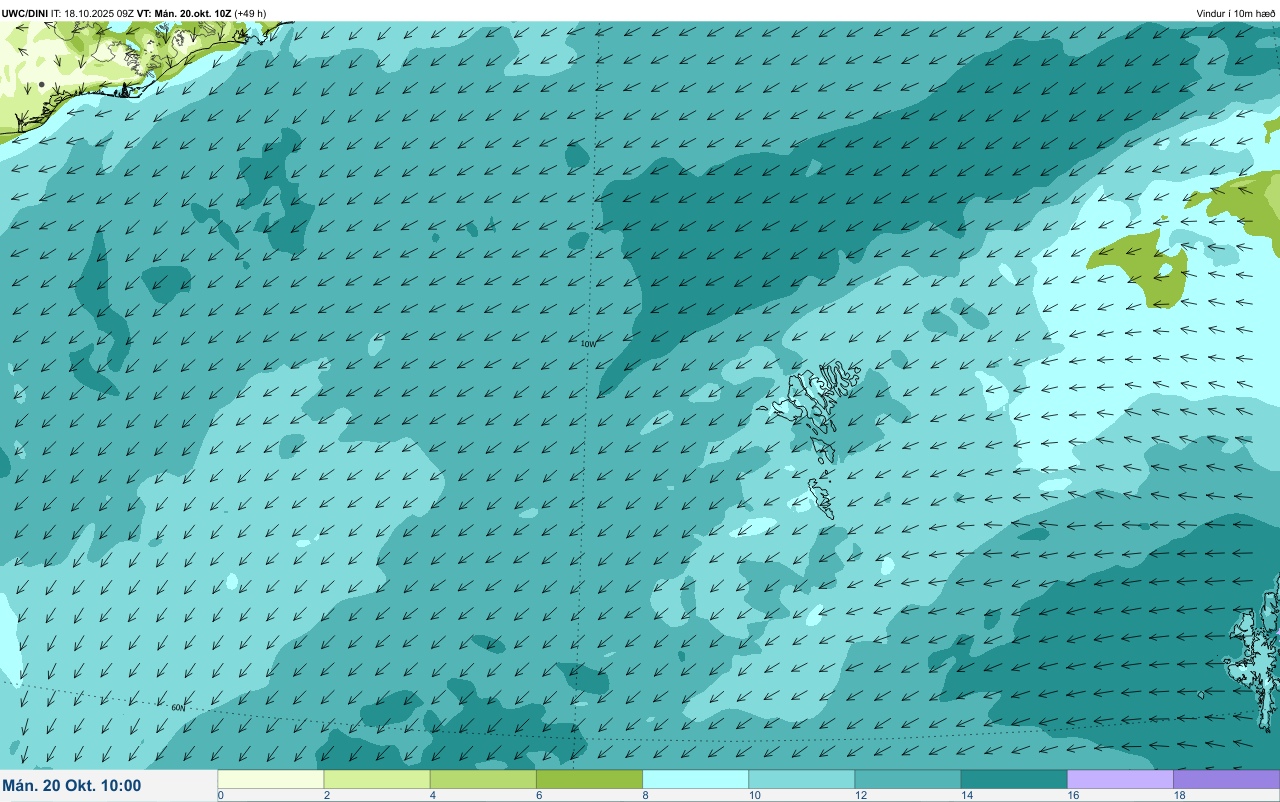Click the 8–10 pale cyan legend swatch

pos(695,779)
